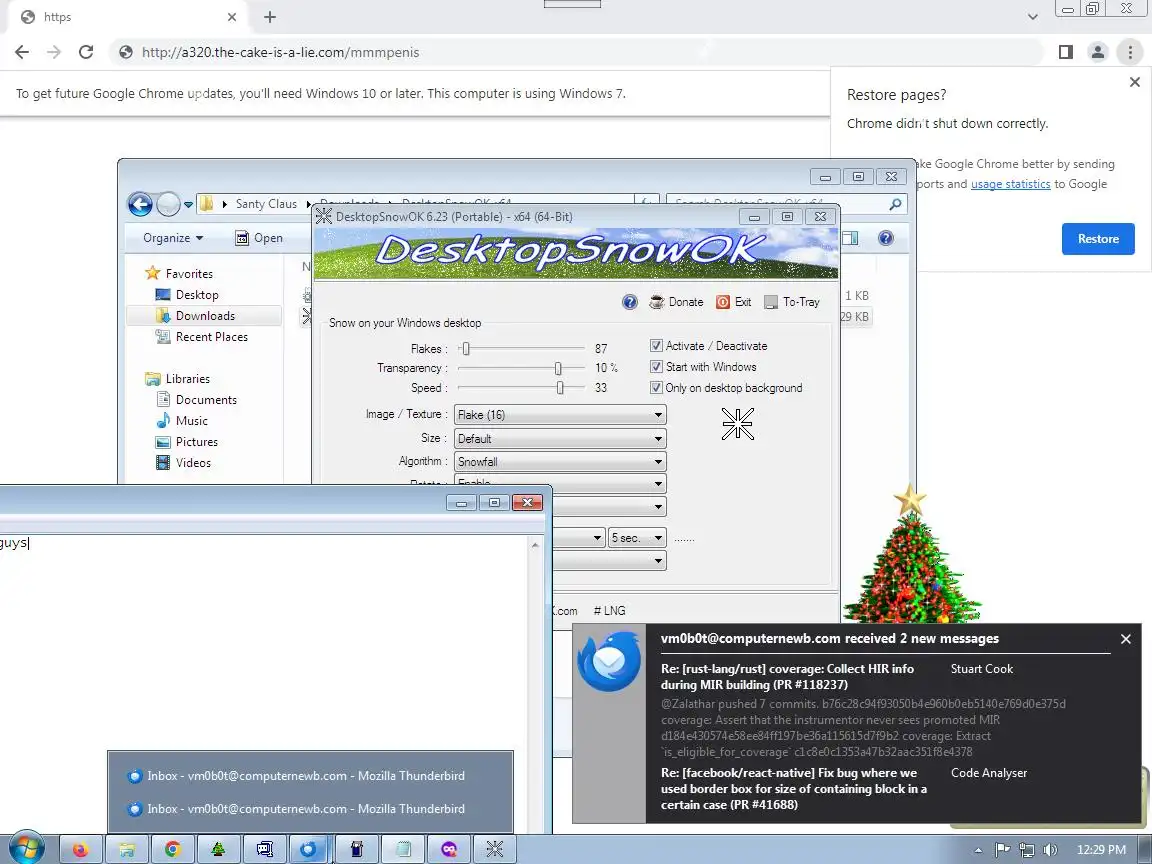Screen dimensions: 1152x864
Task: Open the Size Default dropdown
Action: (x=560, y=439)
